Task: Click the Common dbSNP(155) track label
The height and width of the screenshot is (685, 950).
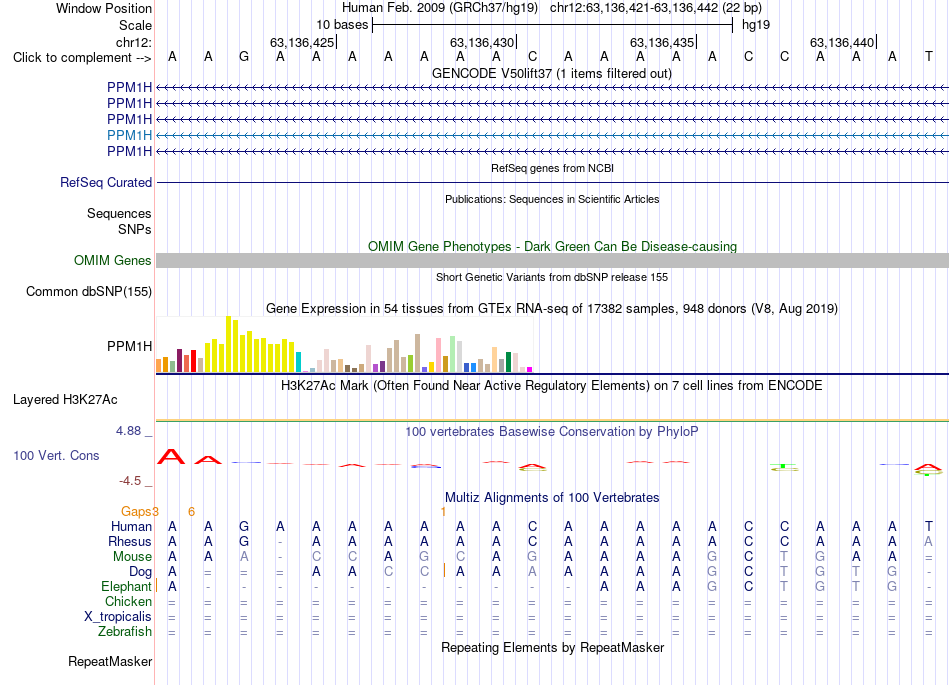Action: pos(89,291)
